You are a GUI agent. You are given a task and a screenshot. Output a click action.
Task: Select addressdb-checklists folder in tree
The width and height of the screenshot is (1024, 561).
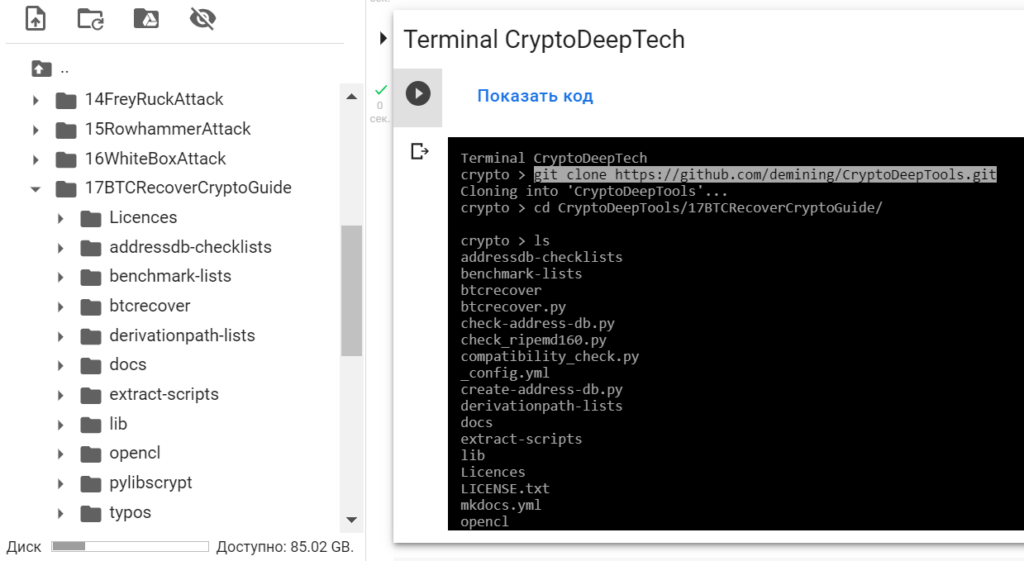(190, 247)
